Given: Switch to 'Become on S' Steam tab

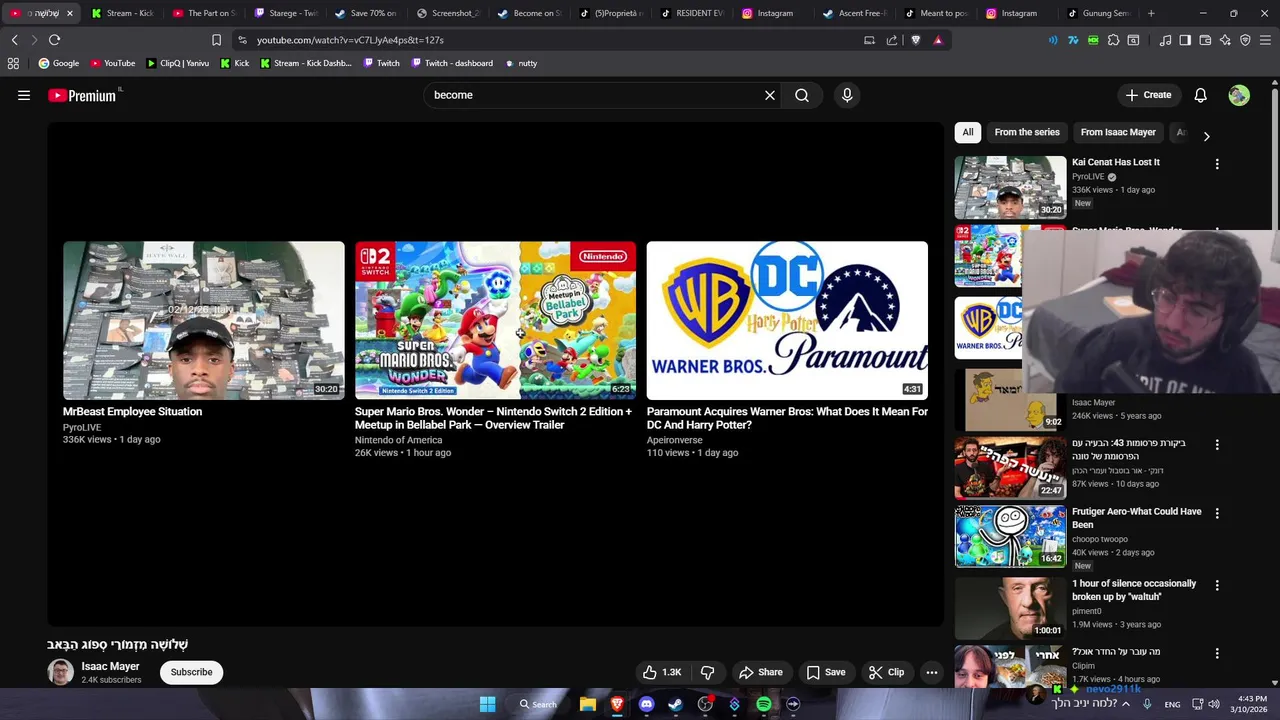Looking at the screenshot, I should 529,13.
